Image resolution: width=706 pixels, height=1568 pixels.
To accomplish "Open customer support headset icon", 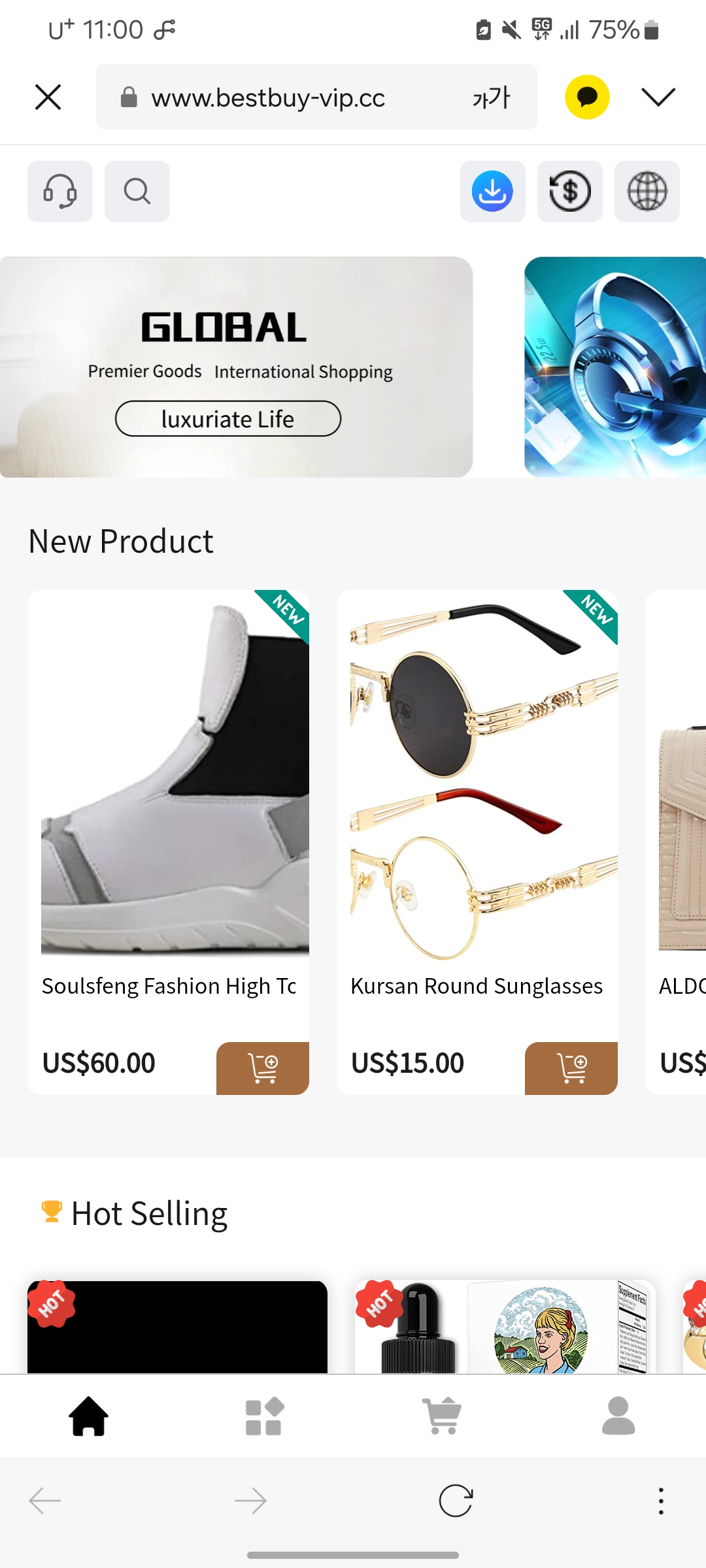I will coord(60,191).
